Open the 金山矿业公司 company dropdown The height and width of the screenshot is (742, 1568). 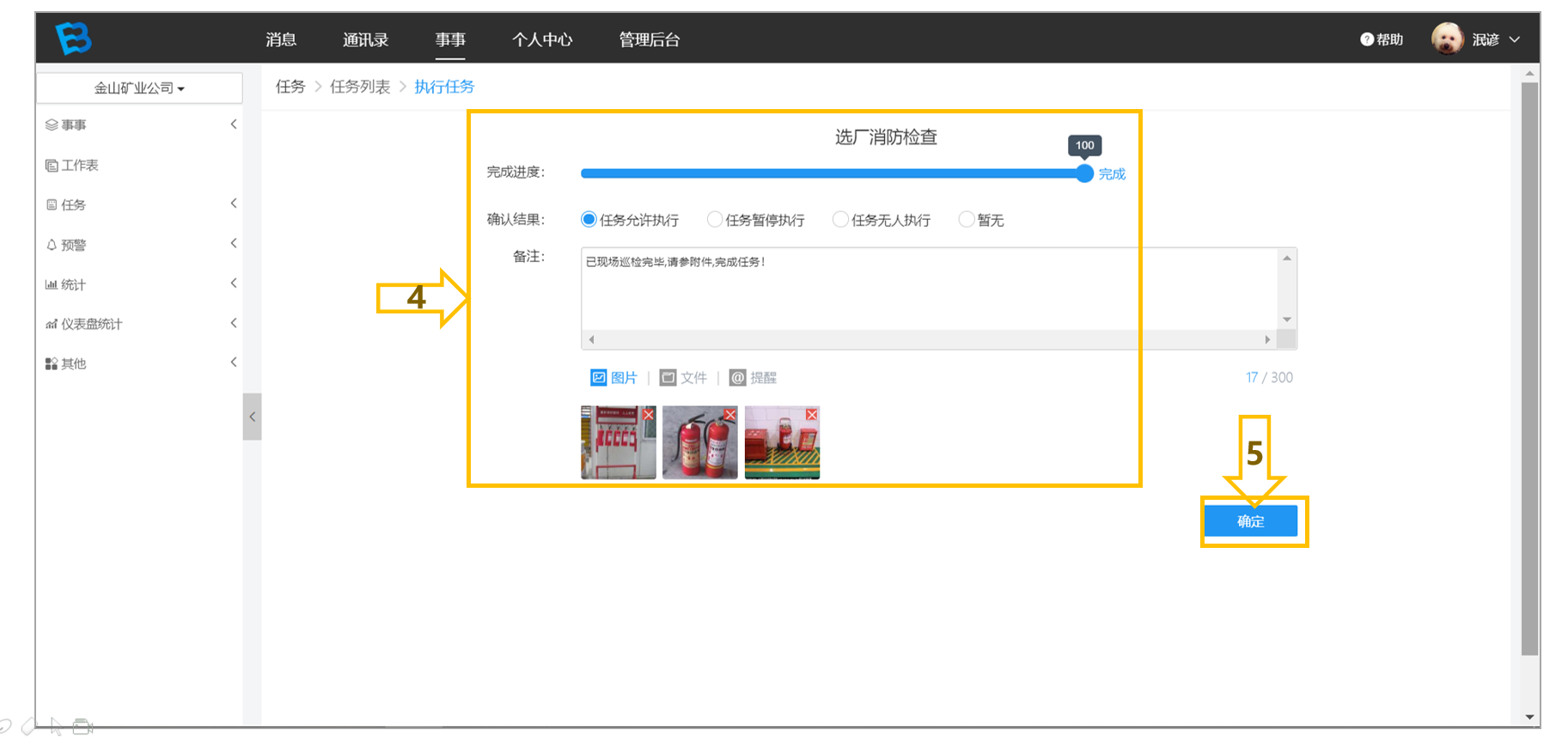(139, 88)
